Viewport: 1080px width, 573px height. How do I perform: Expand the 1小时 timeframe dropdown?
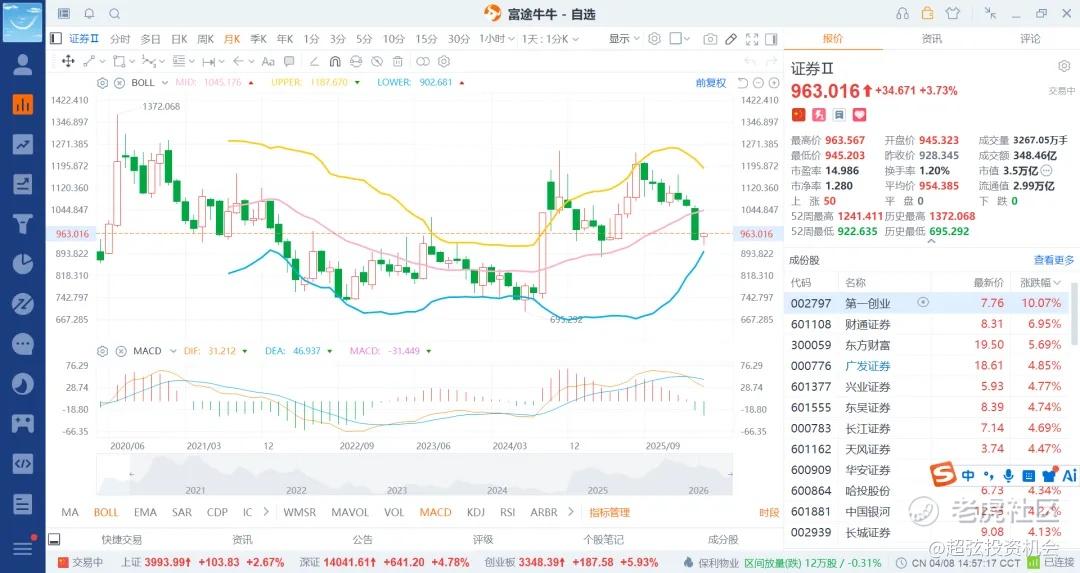pyautogui.click(x=494, y=39)
